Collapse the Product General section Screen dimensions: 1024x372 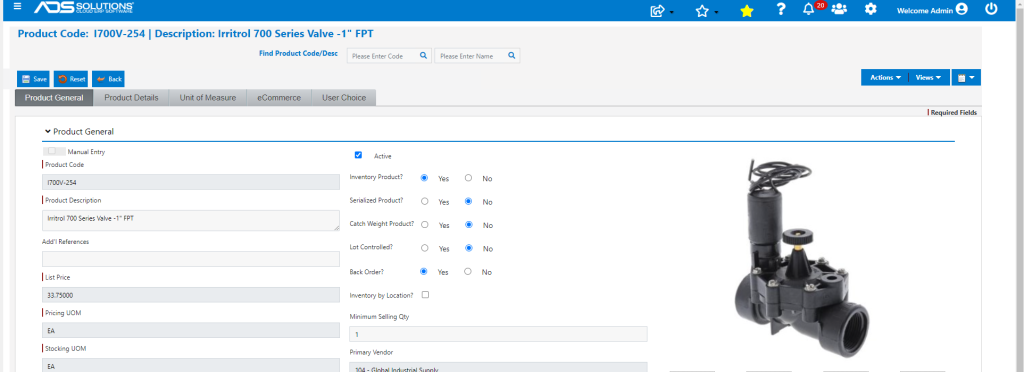coord(48,131)
